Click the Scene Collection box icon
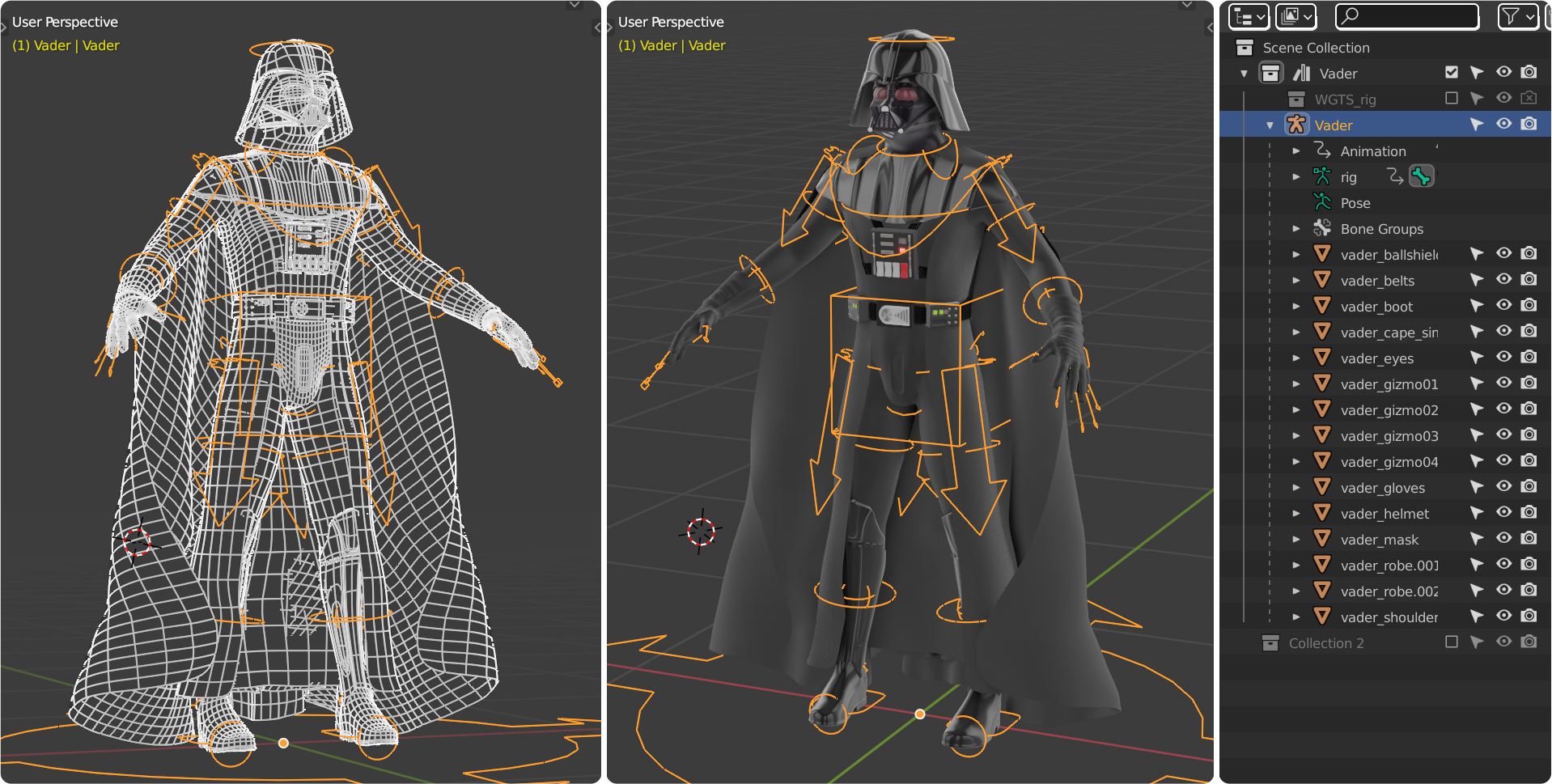The width and height of the screenshot is (1552, 784). click(1244, 47)
